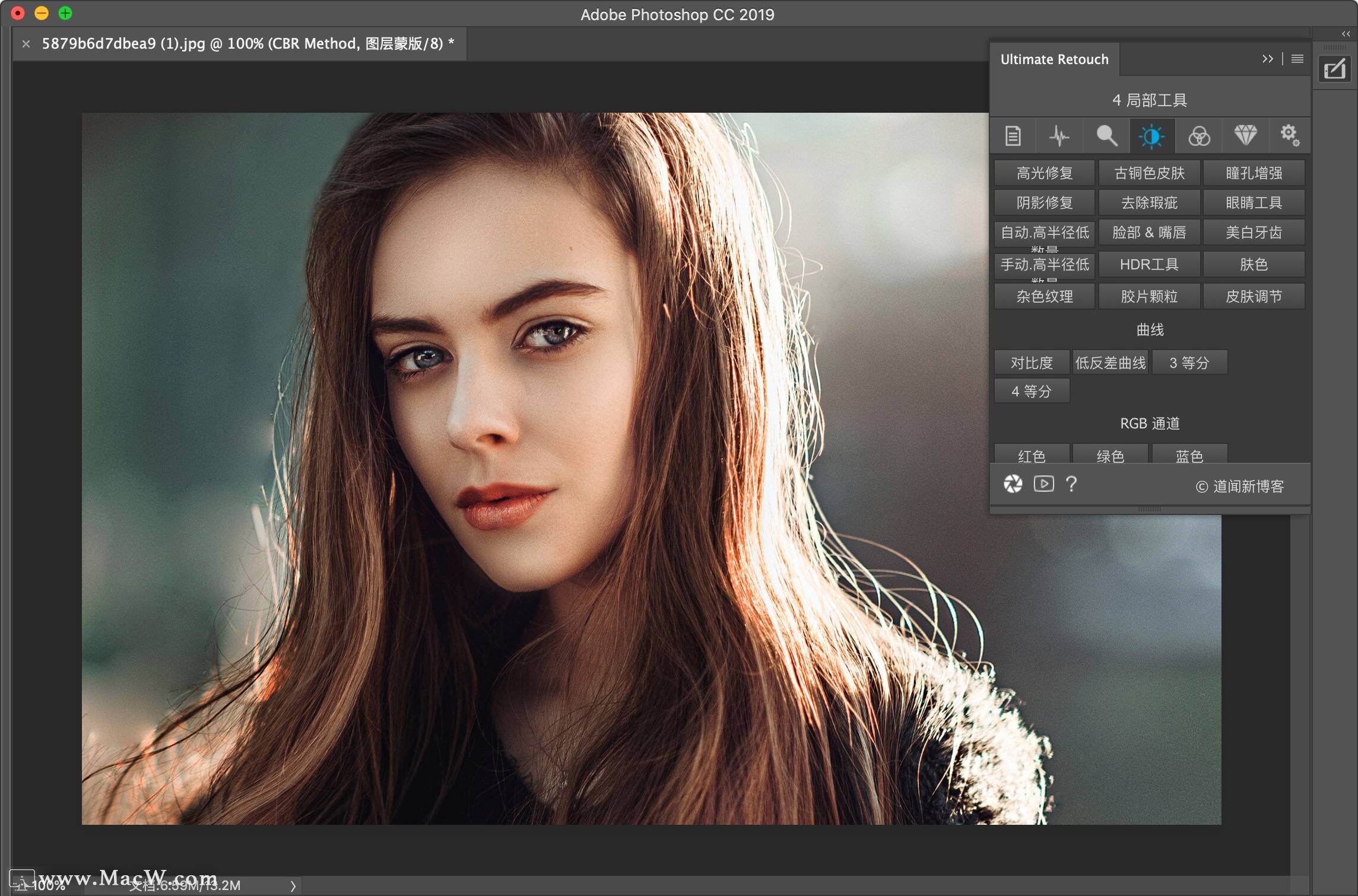Viewport: 1358px width, 896px height.
Task: Click the help question mark icon
Action: [1071, 484]
